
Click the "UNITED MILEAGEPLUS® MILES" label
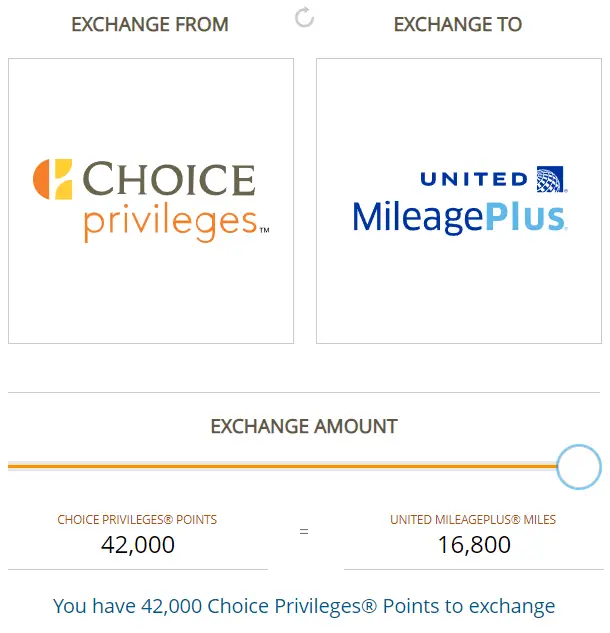[x=474, y=520]
